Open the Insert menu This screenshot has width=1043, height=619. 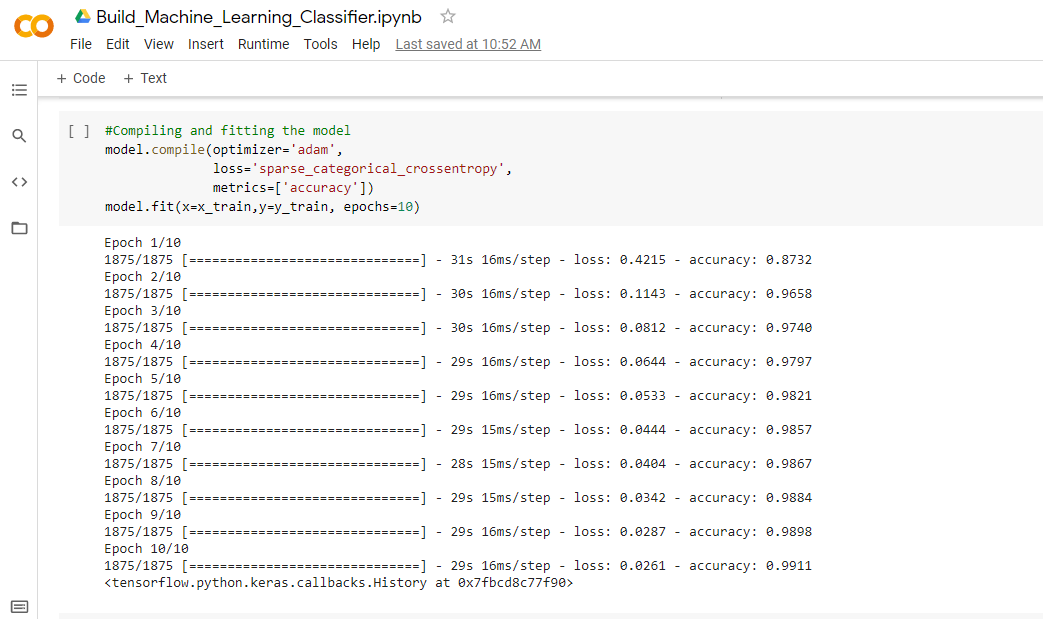tap(206, 44)
